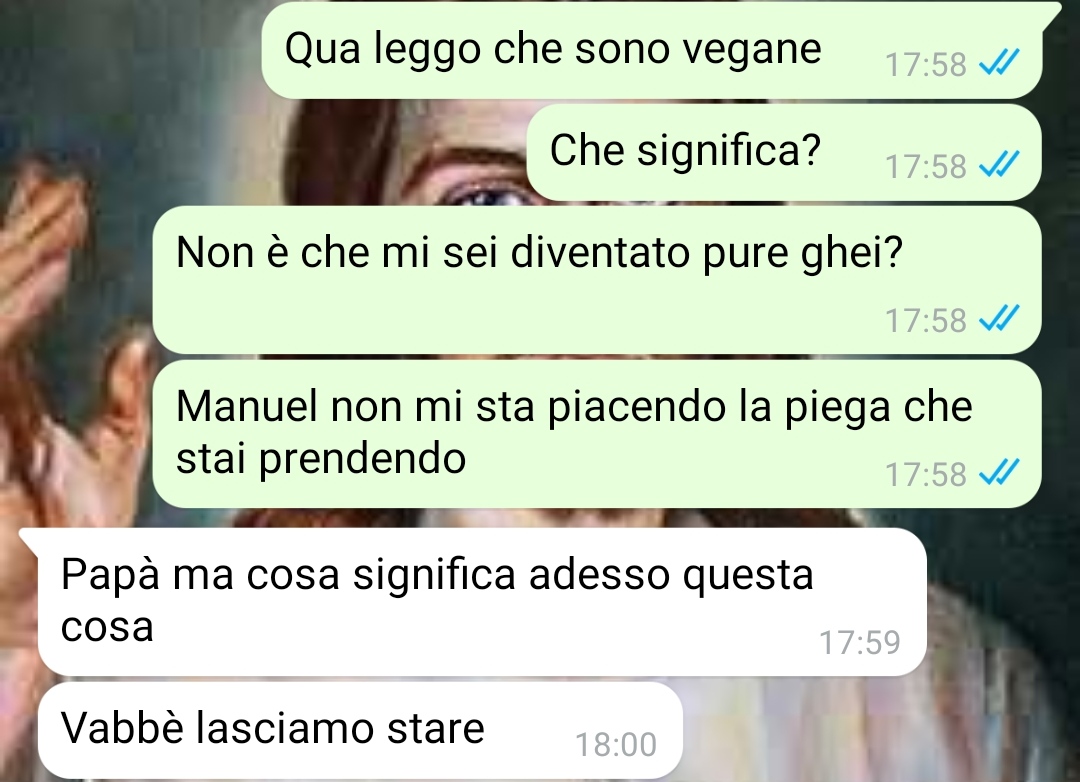1080x782 pixels.
Task: Select the 'Qua leggo che sono vegane' message bubble
Action: pos(652,50)
